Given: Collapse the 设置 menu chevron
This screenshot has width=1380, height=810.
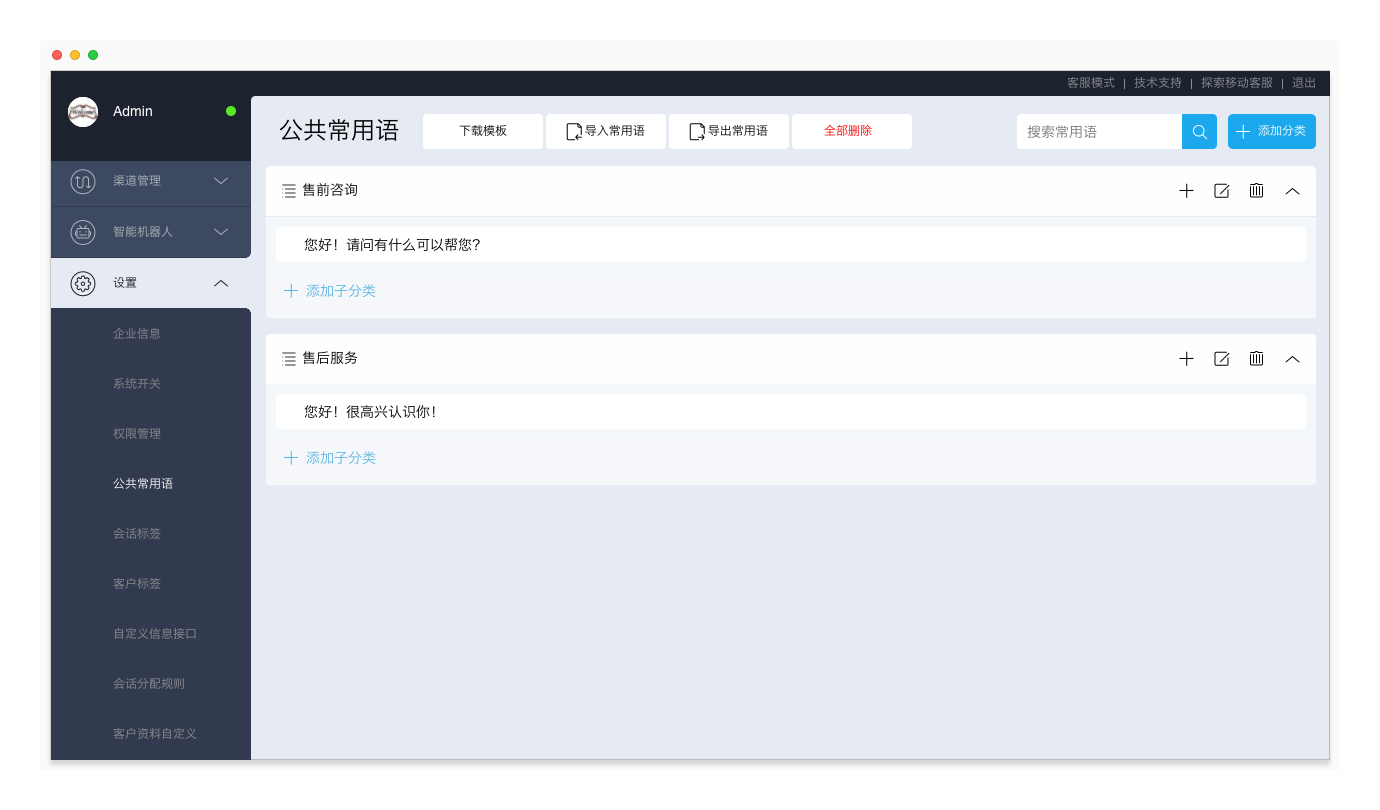Looking at the screenshot, I should (221, 283).
